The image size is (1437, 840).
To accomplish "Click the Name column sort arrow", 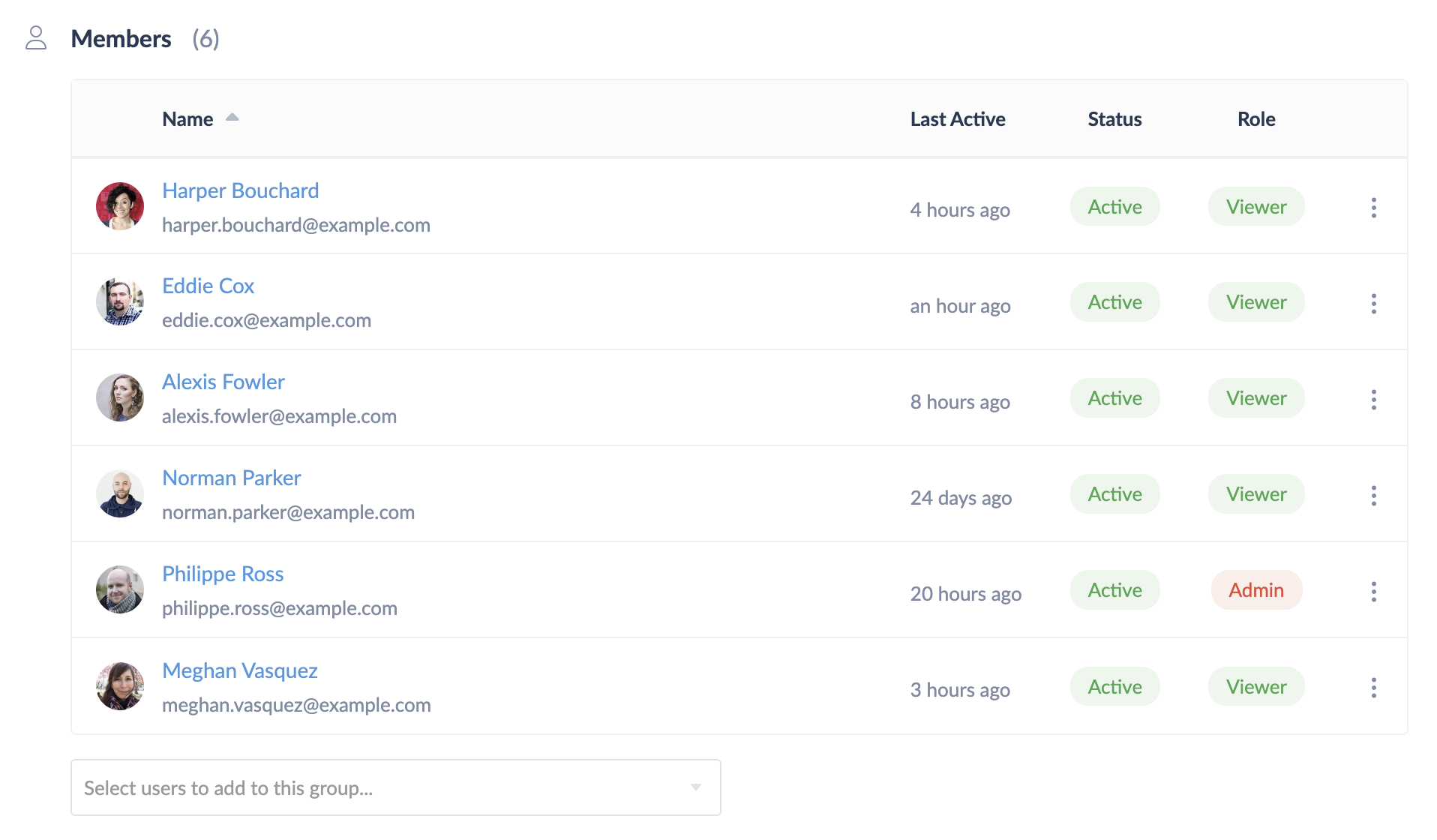I will coord(232,118).
